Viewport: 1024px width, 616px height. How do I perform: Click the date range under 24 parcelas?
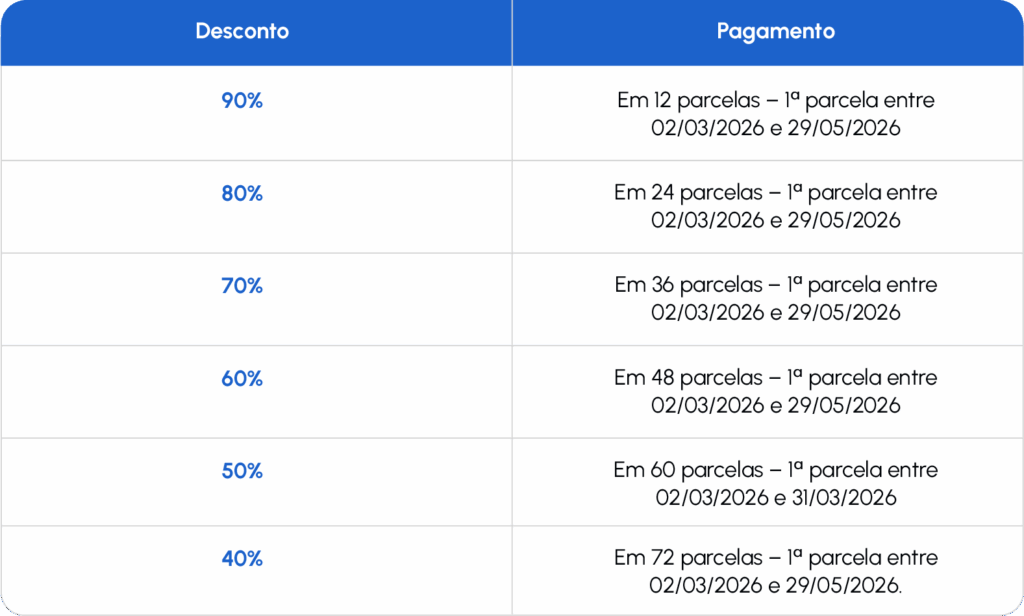pos(775,220)
